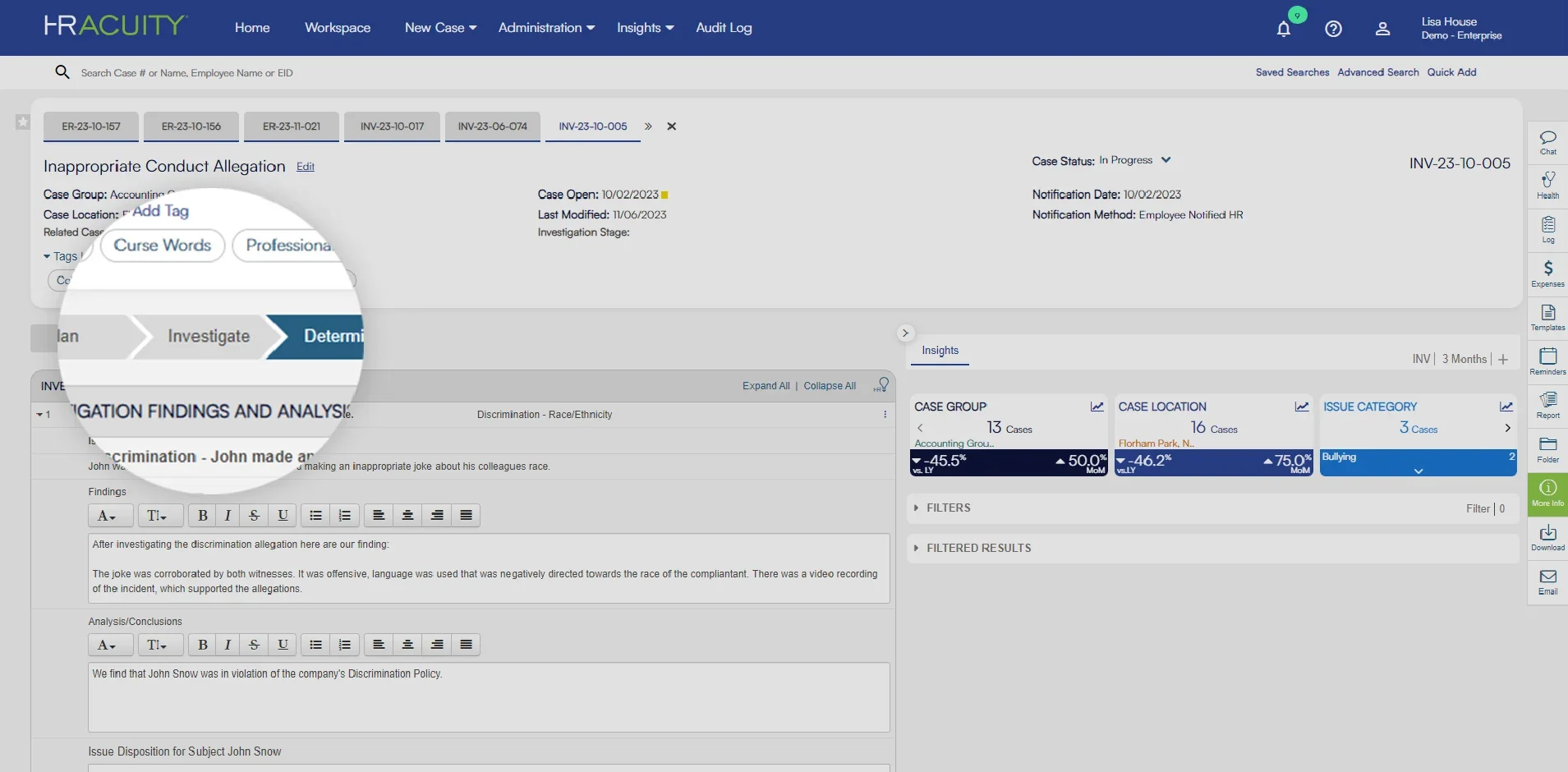1568x772 pixels.
Task: Click the favorite star beside case tabs
Action: pyautogui.click(x=23, y=122)
